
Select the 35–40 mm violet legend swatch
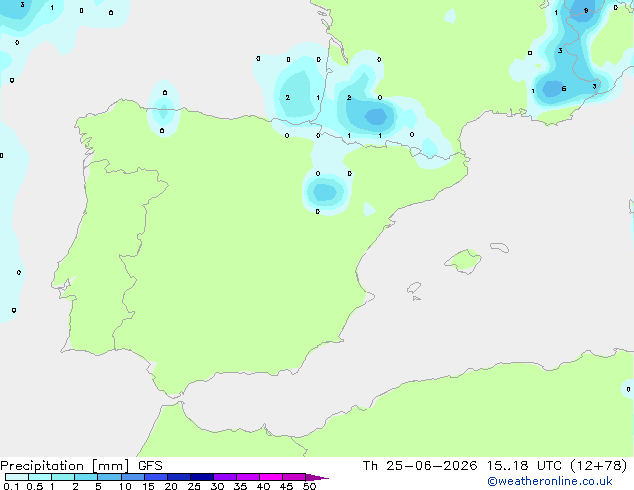(248, 477)
